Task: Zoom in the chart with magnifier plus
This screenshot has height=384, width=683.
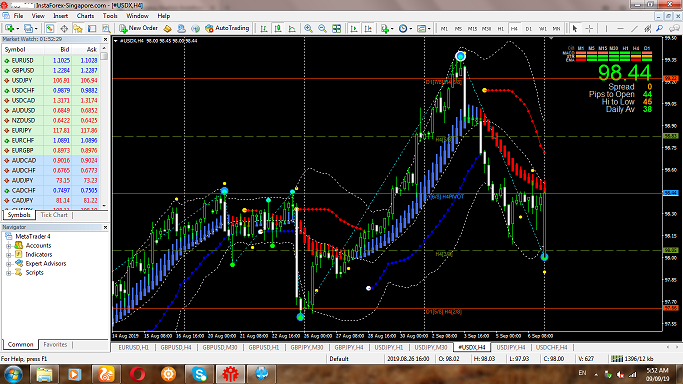Action: 308,28
